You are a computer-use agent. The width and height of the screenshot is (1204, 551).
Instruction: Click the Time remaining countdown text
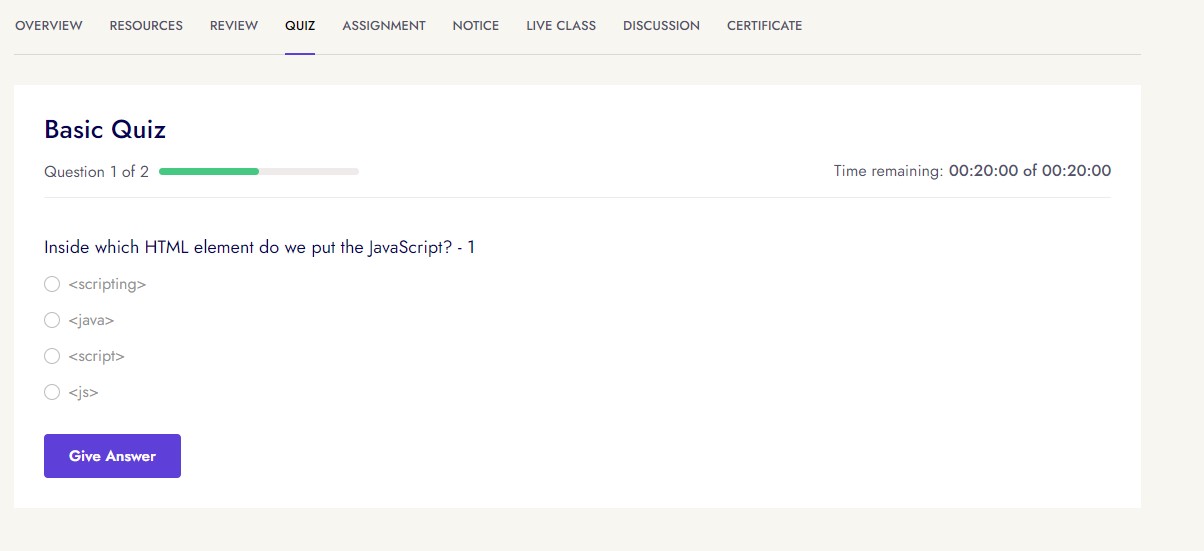pyautogui.click(x=972, y=171)
